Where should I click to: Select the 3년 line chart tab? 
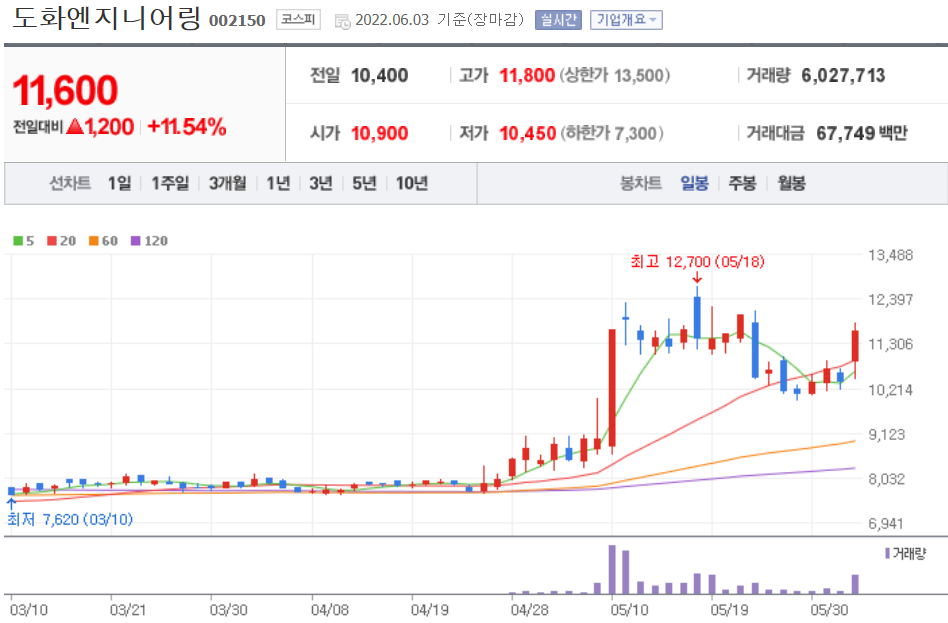tap(321, 183)
